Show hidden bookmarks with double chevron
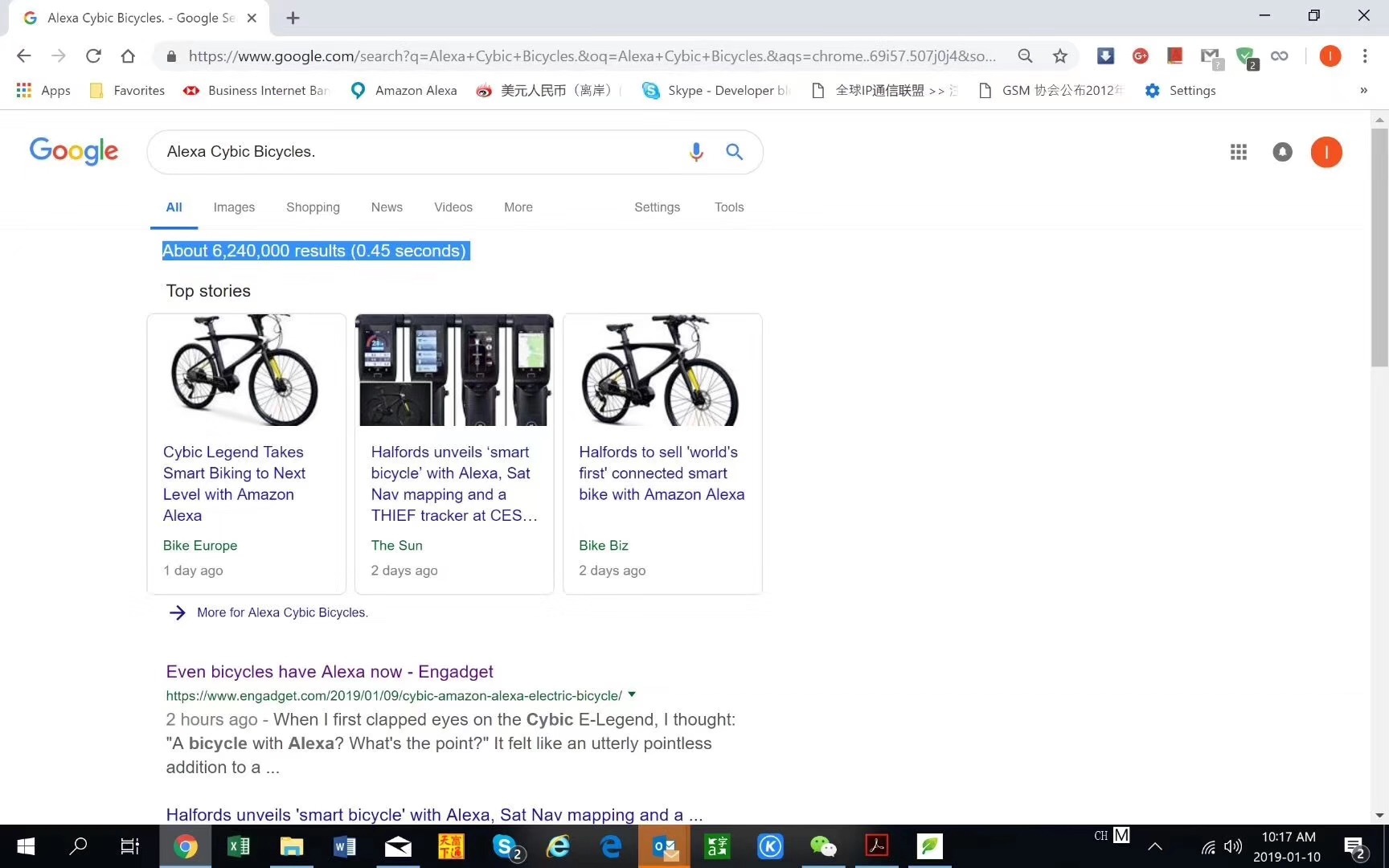The image size is (1389, 868). (1363, 90)
